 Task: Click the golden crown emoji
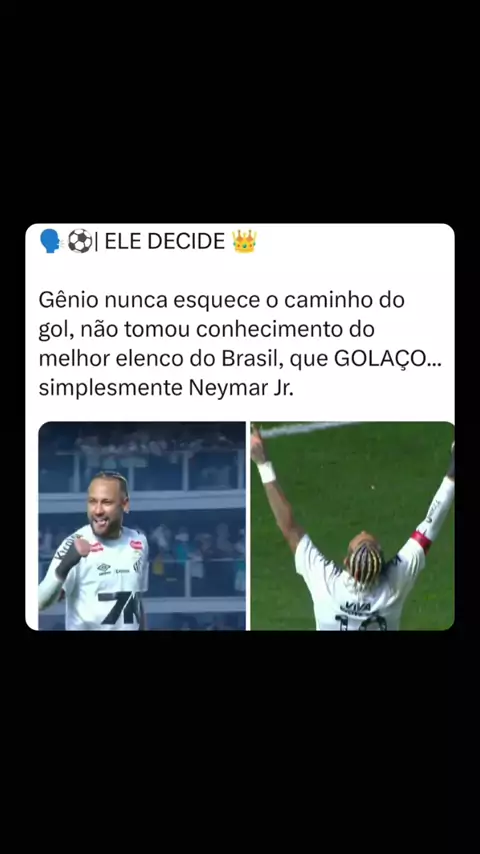coord(244,241)
